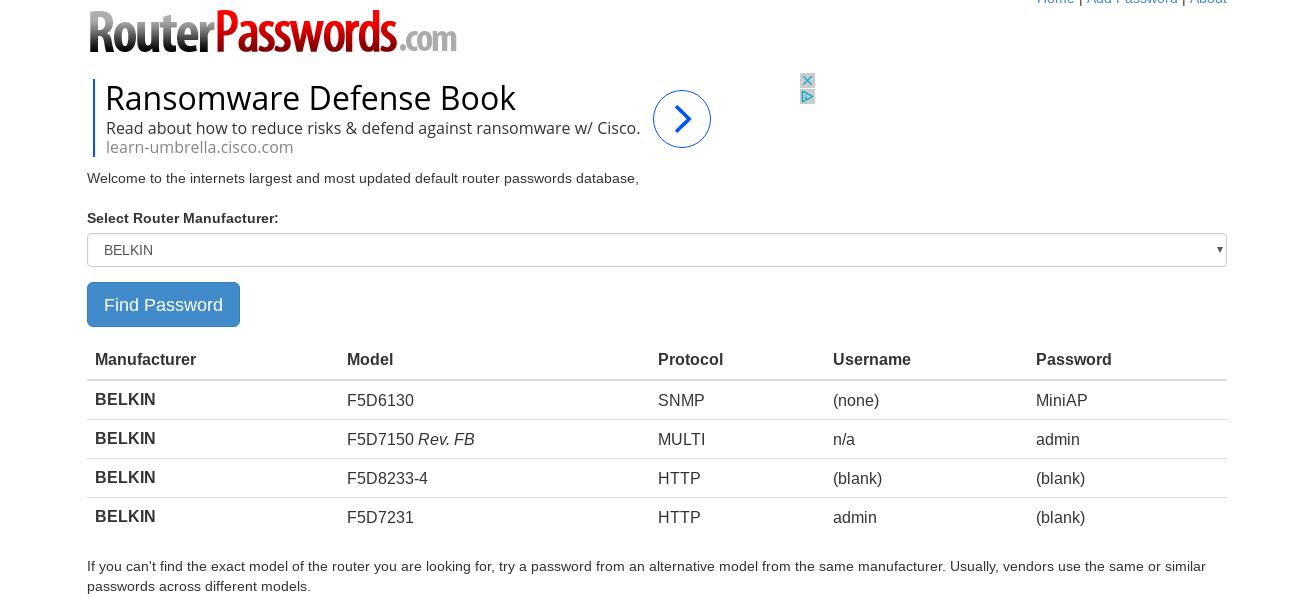The height and width of the screenshot is (599, 1314).
Task: Select the F5D8233-4 model cell
Action: [387, 478]
